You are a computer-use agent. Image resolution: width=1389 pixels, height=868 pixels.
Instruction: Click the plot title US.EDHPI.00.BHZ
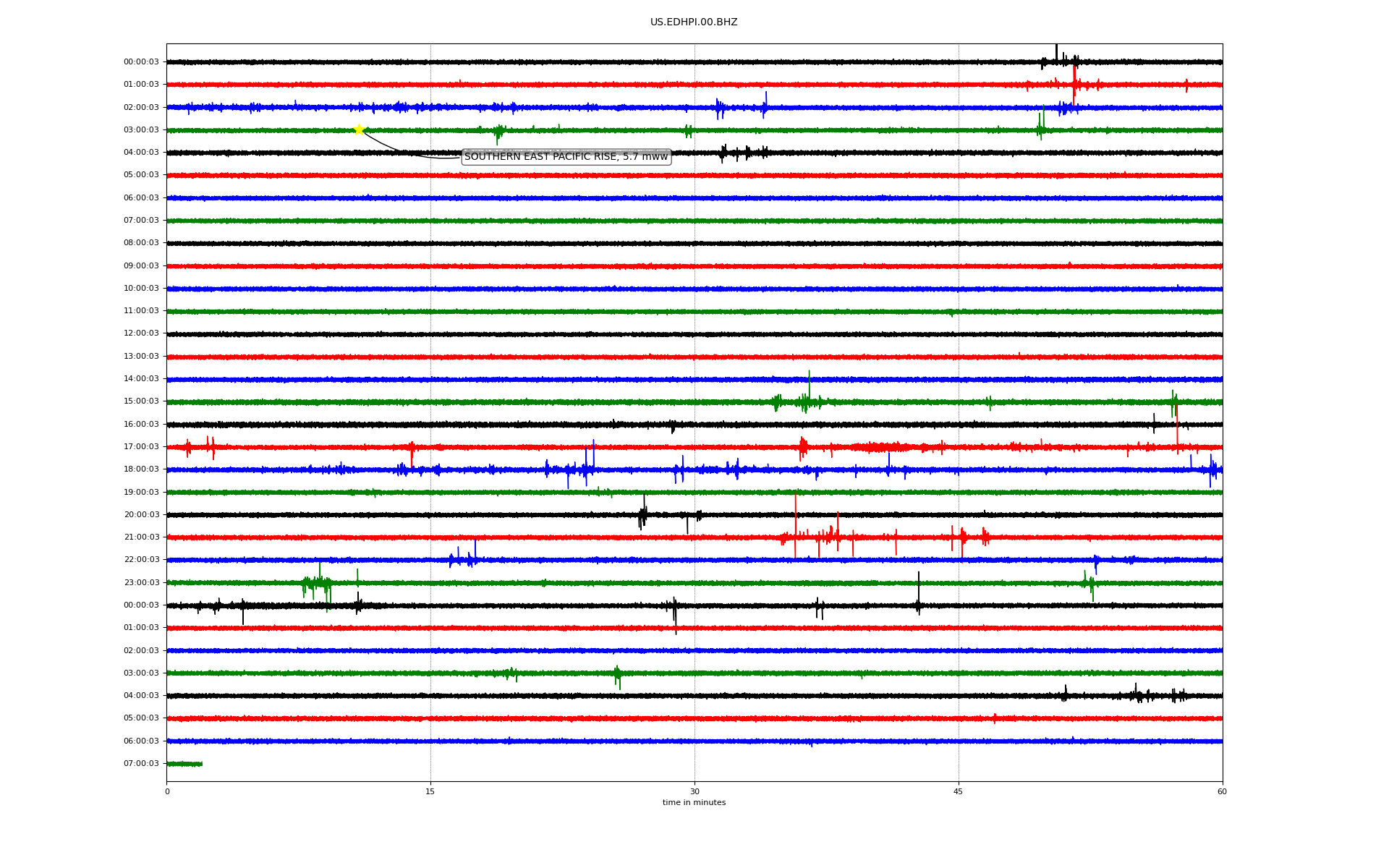click(694, 22)
